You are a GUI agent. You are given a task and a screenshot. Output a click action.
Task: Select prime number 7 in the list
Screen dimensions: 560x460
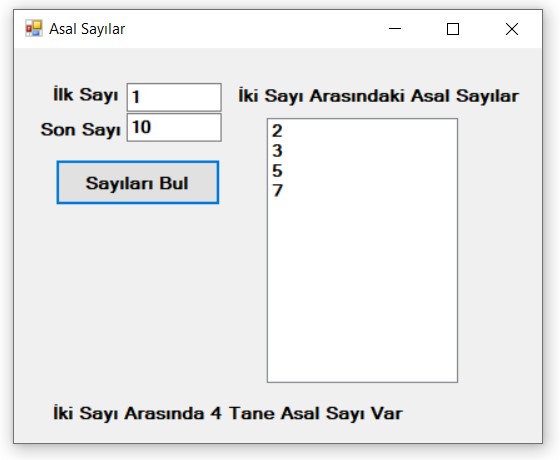coord(362,190)
